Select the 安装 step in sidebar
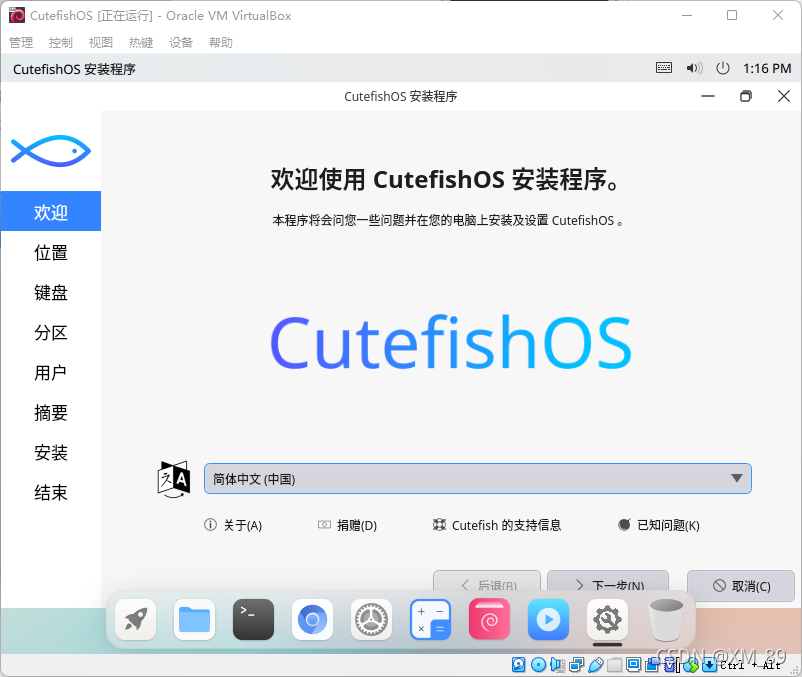 pos(51,452)
